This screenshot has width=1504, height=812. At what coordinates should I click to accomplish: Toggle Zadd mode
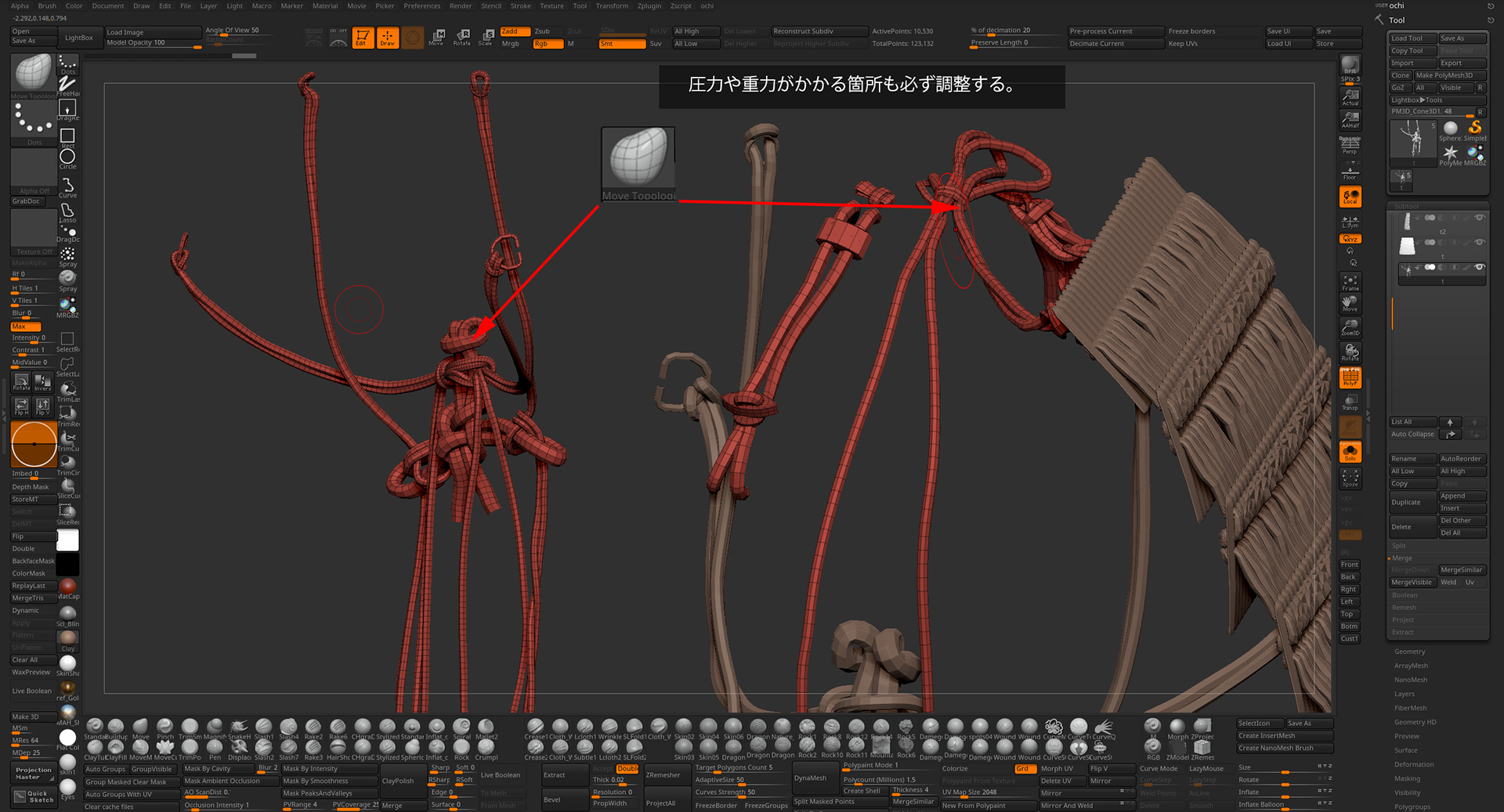click(x=515, y=31)
